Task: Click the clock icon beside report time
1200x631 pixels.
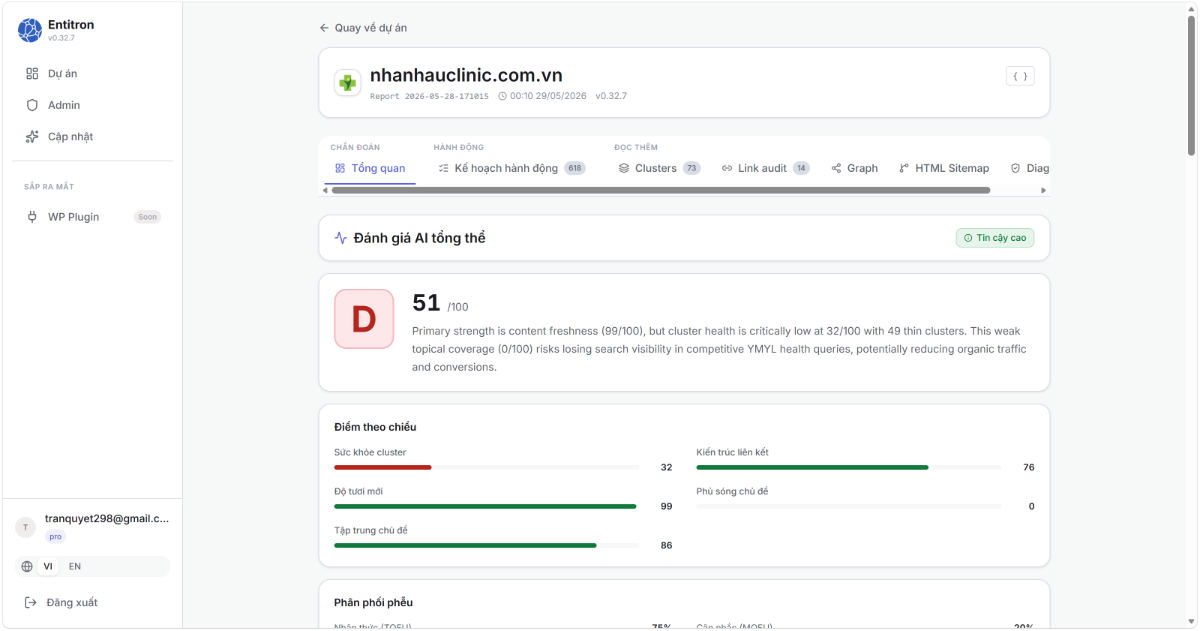Action: (x=502, y=97)
